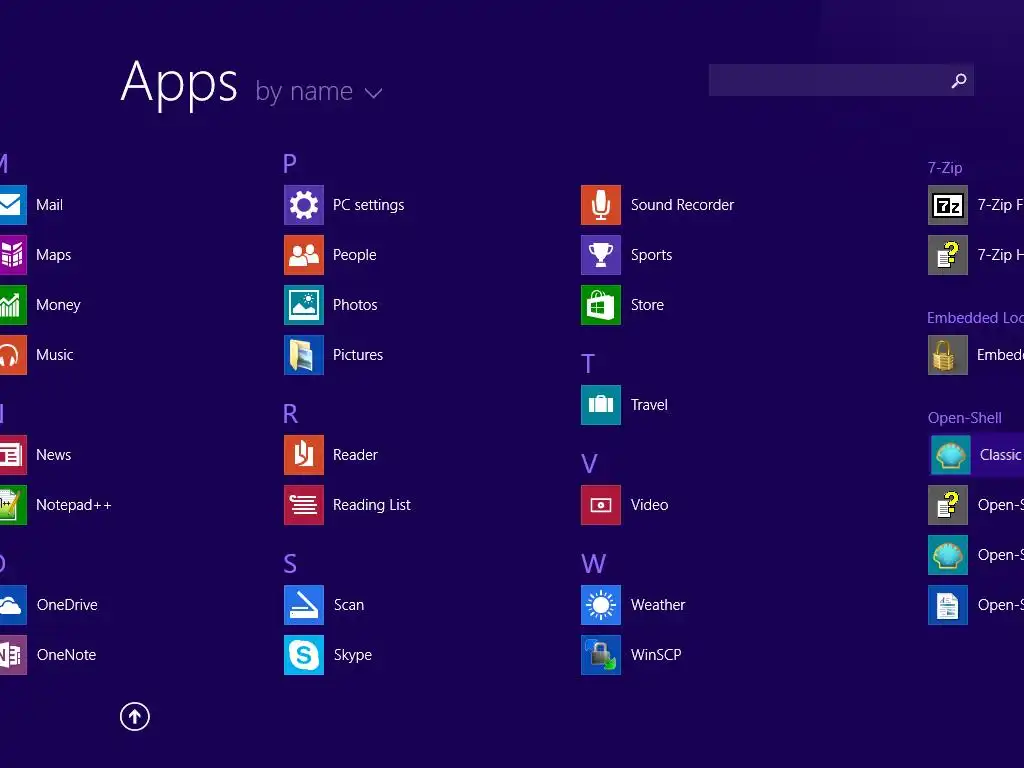Open the Video app icon
The image size is (1024, 768).
(601, 505)
